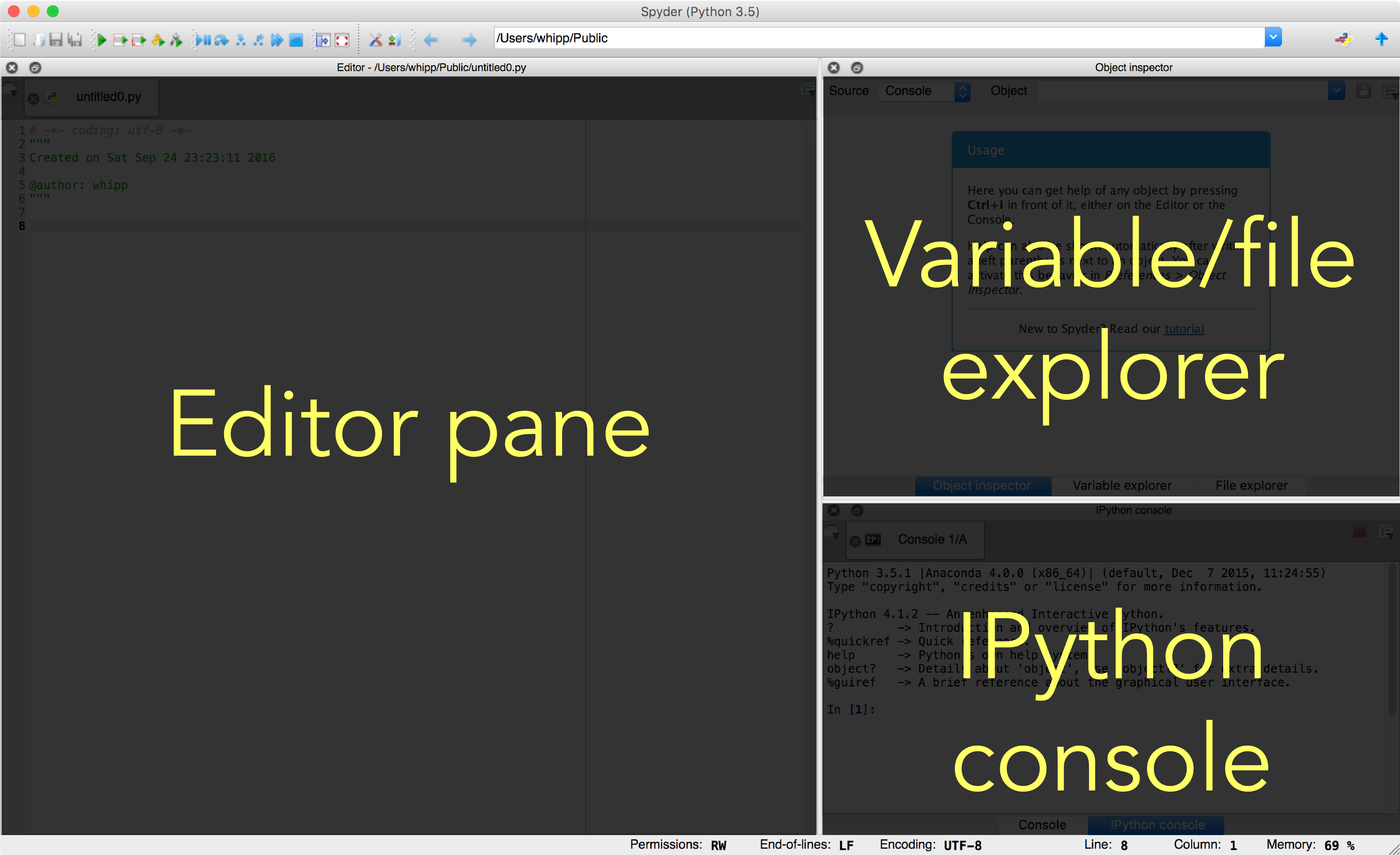Close the Editor pane
Viewport: 1400px width, 855px height.
tap(12, 68)
